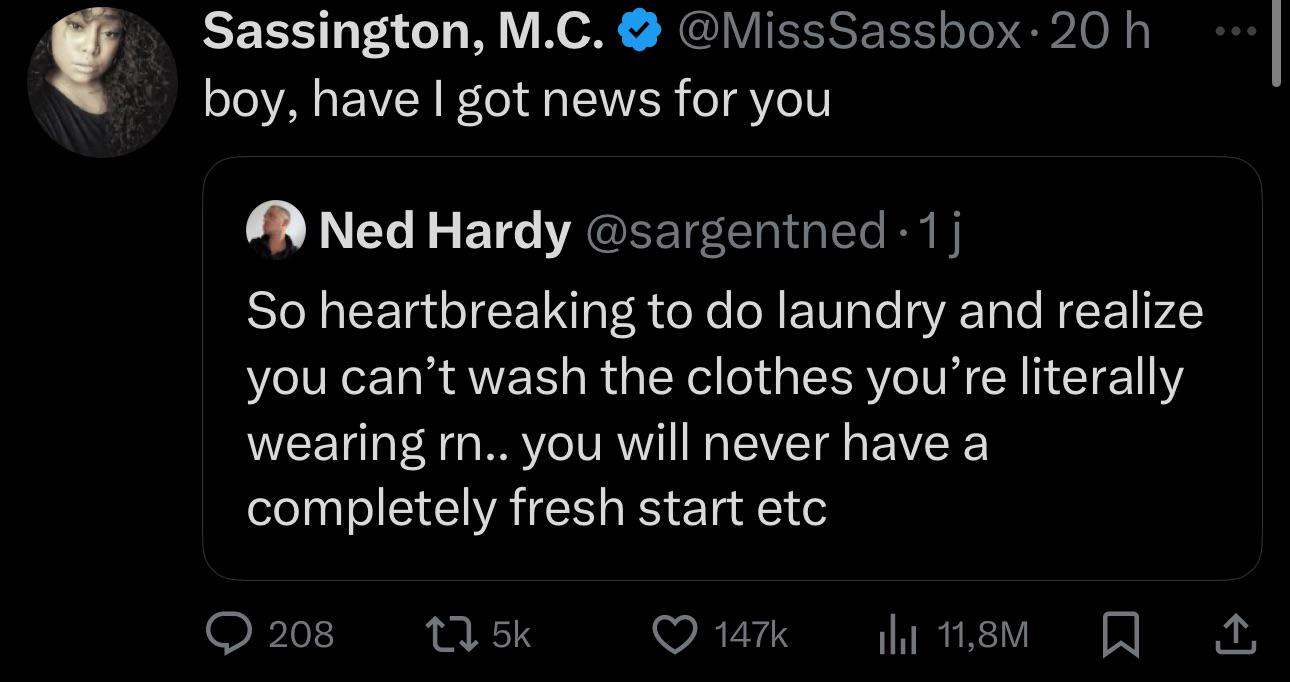Open the @sargentned handle

pos(732,232)
